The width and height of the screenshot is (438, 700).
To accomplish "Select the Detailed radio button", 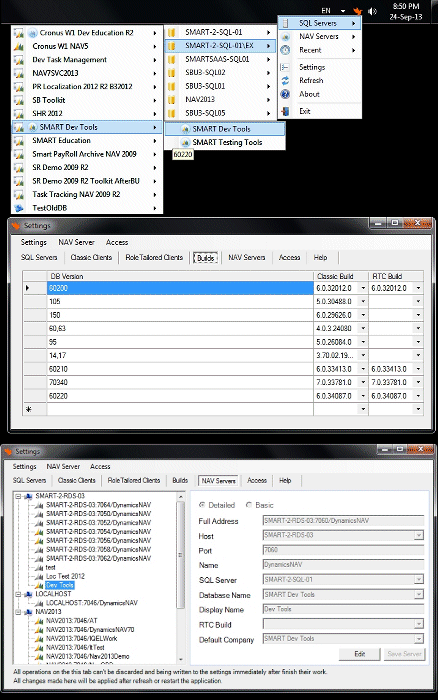I will pos(202,505).
